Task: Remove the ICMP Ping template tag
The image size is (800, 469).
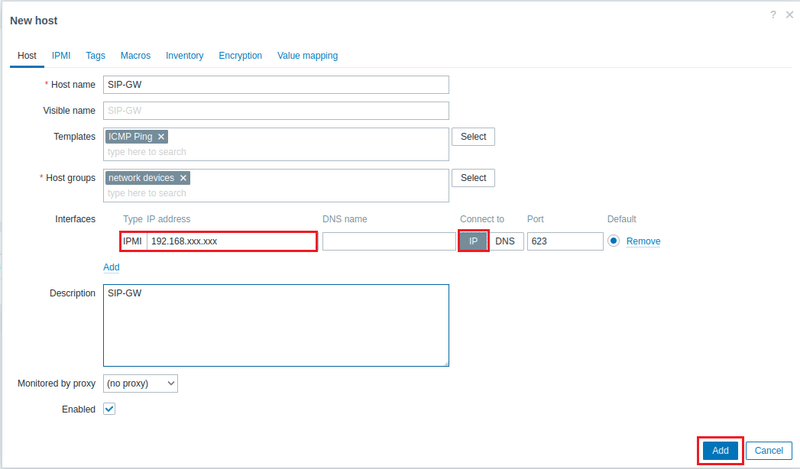Action: (x=161, y=137)
